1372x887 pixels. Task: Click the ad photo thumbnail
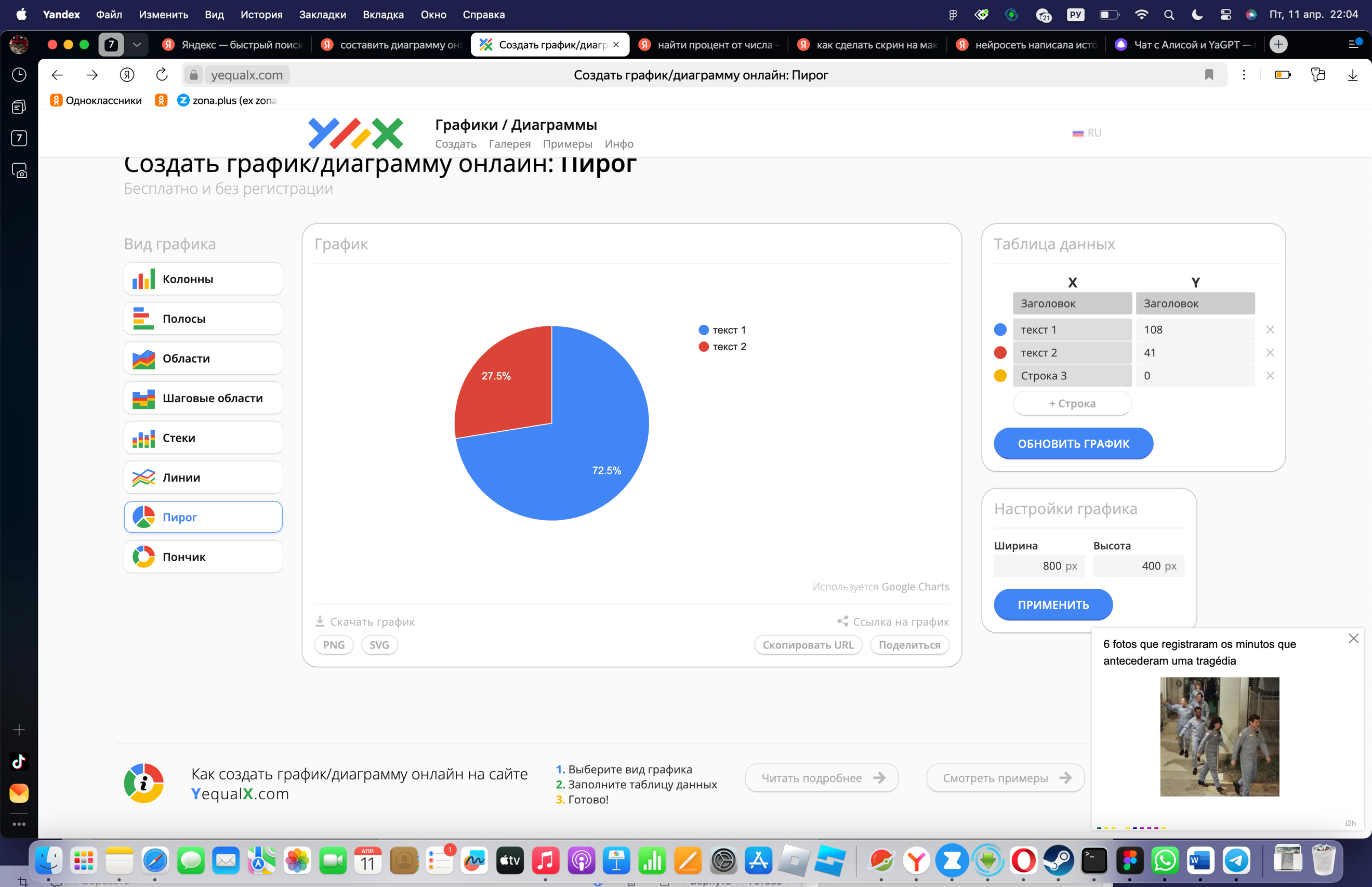click(1219, 737)
